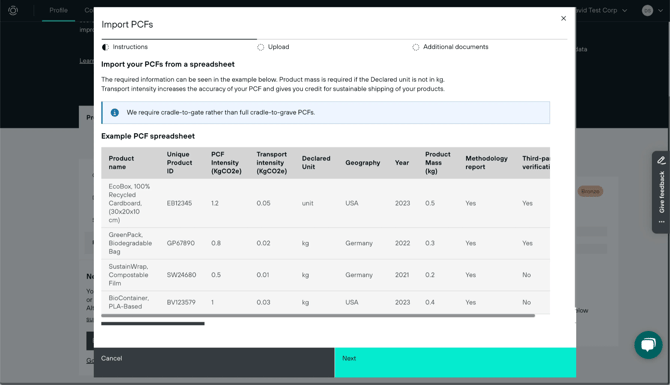Click the app logo in top bar
The height and width of the screenshot is (385, 670).
[x=13, y=10]
